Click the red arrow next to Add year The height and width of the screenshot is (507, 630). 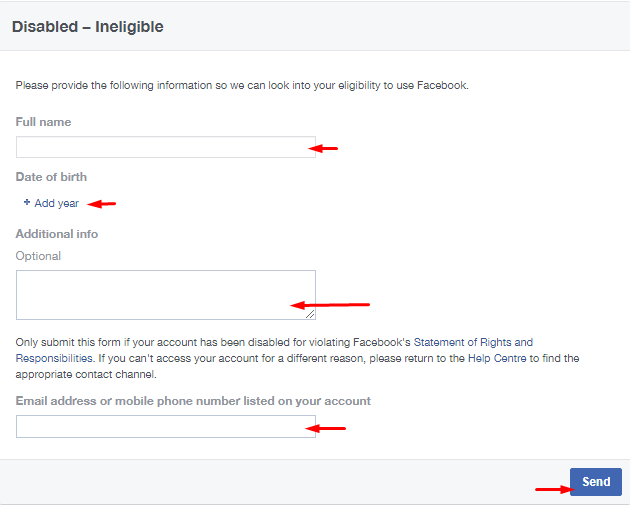pyautogui.click(x=102, y=204)
